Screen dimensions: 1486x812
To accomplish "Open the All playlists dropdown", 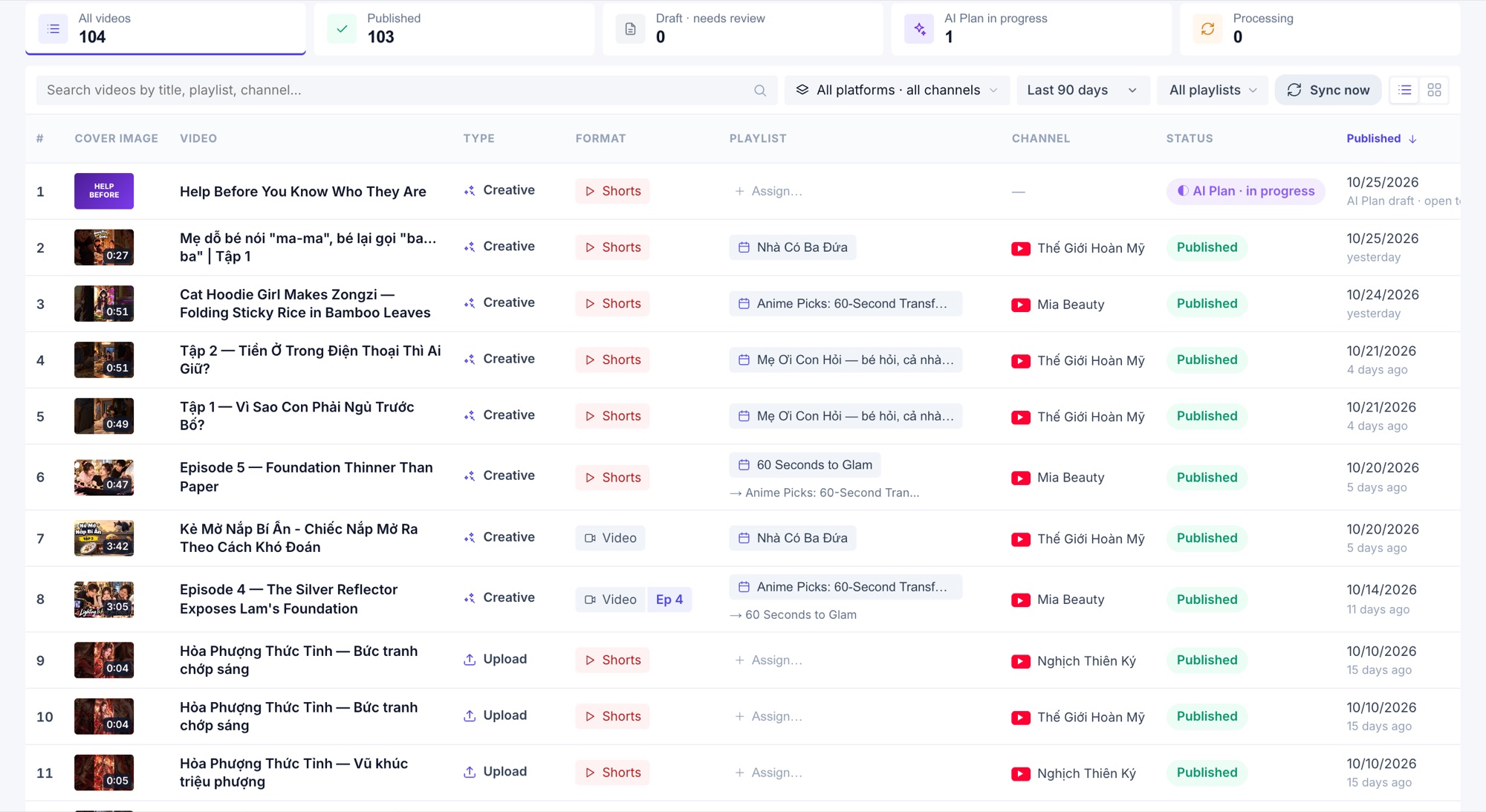I will [1213, 90].
